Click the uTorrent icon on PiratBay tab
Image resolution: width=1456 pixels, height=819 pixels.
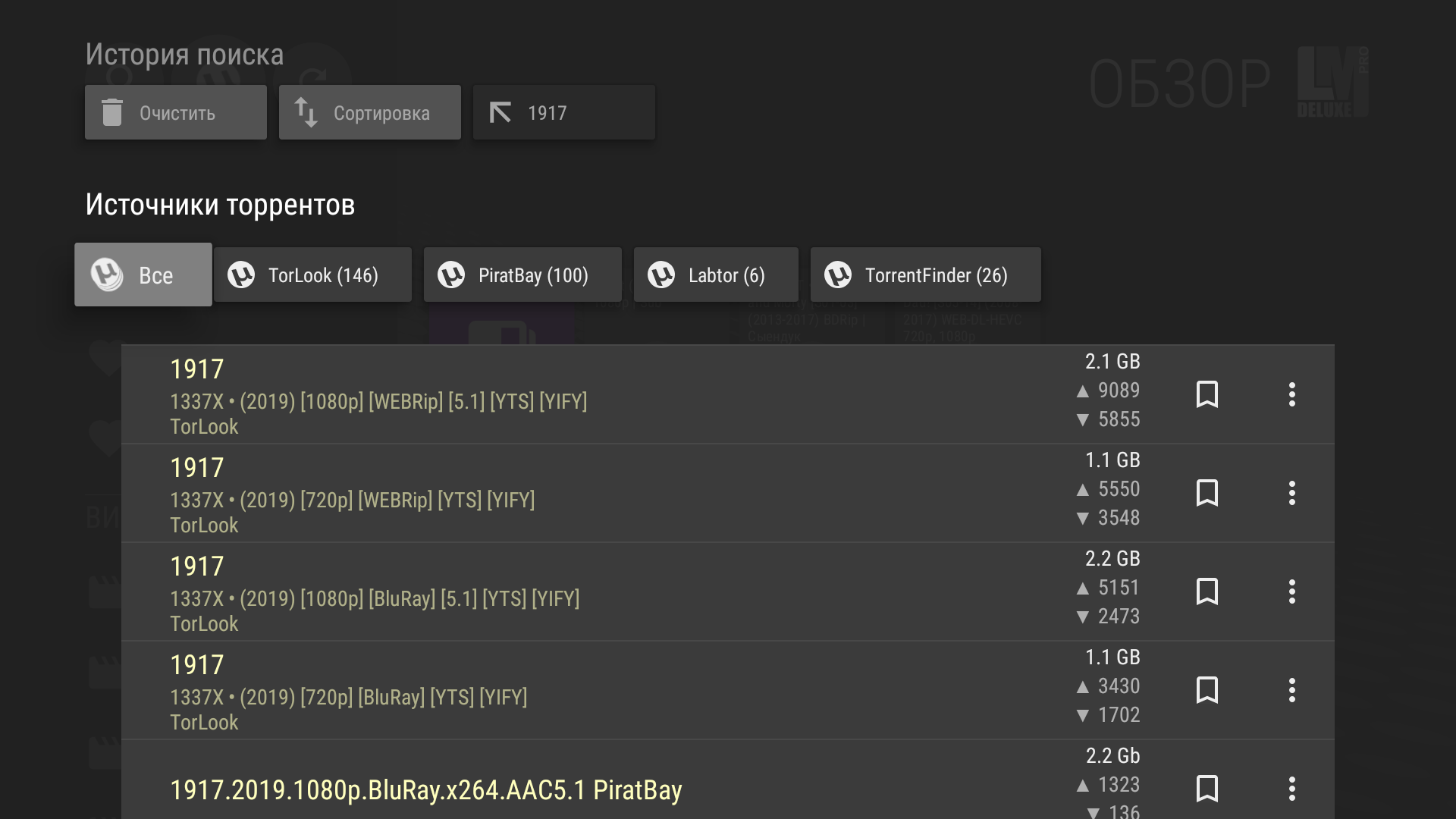point(451,275)
